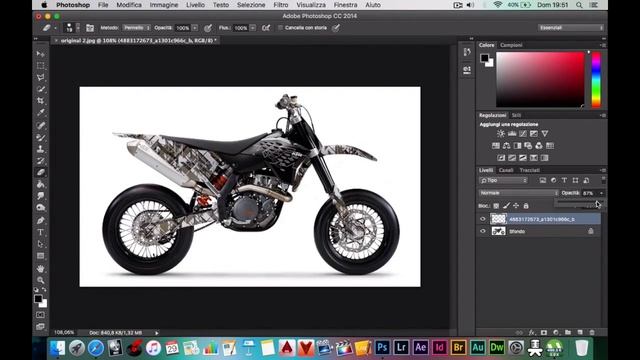This screenshot has width=640, height=360.
Task: Toggle pixel layer filter
Action: tap(542, 180)
